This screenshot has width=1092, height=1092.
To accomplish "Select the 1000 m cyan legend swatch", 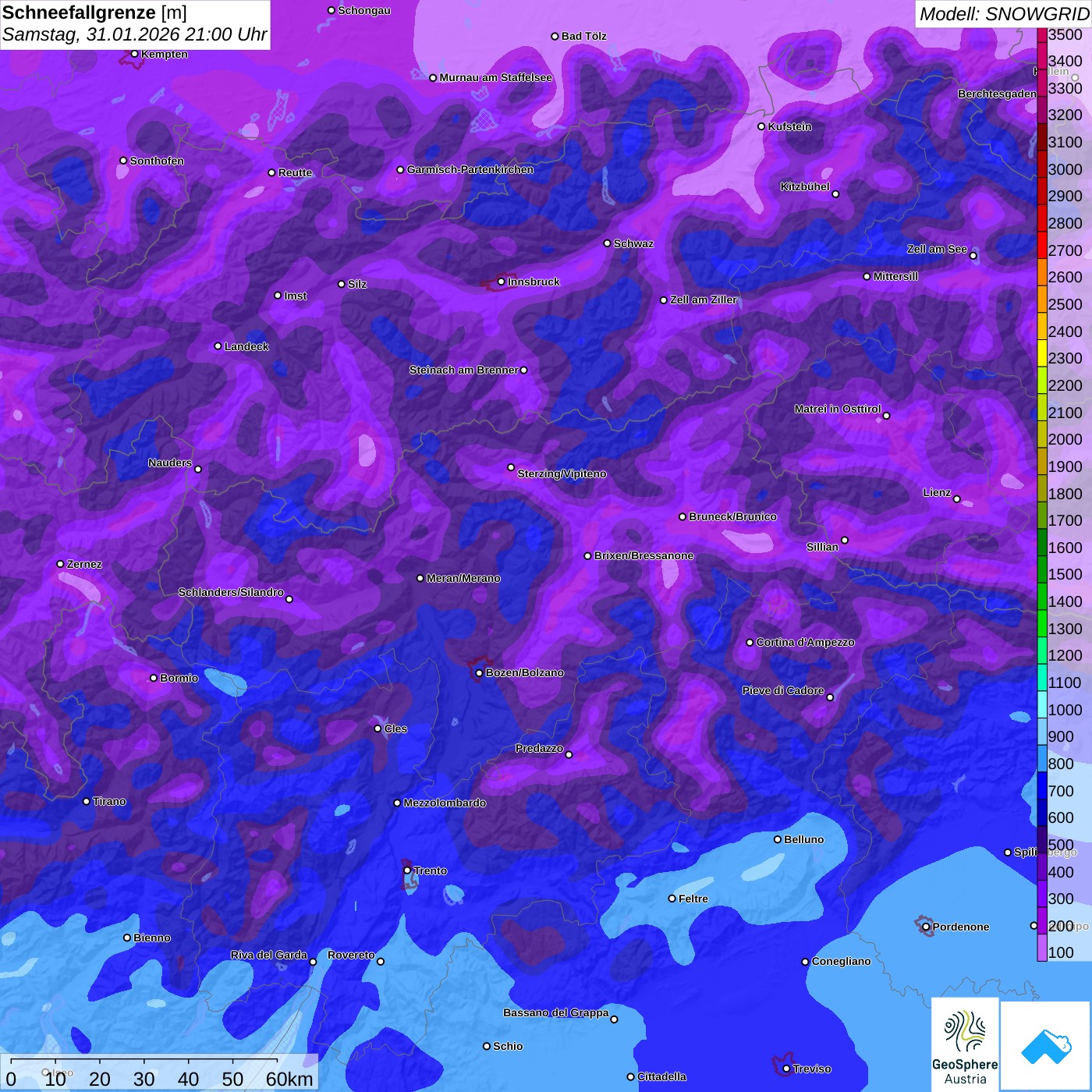I will pyautogui.click(x=1041, y=704).
